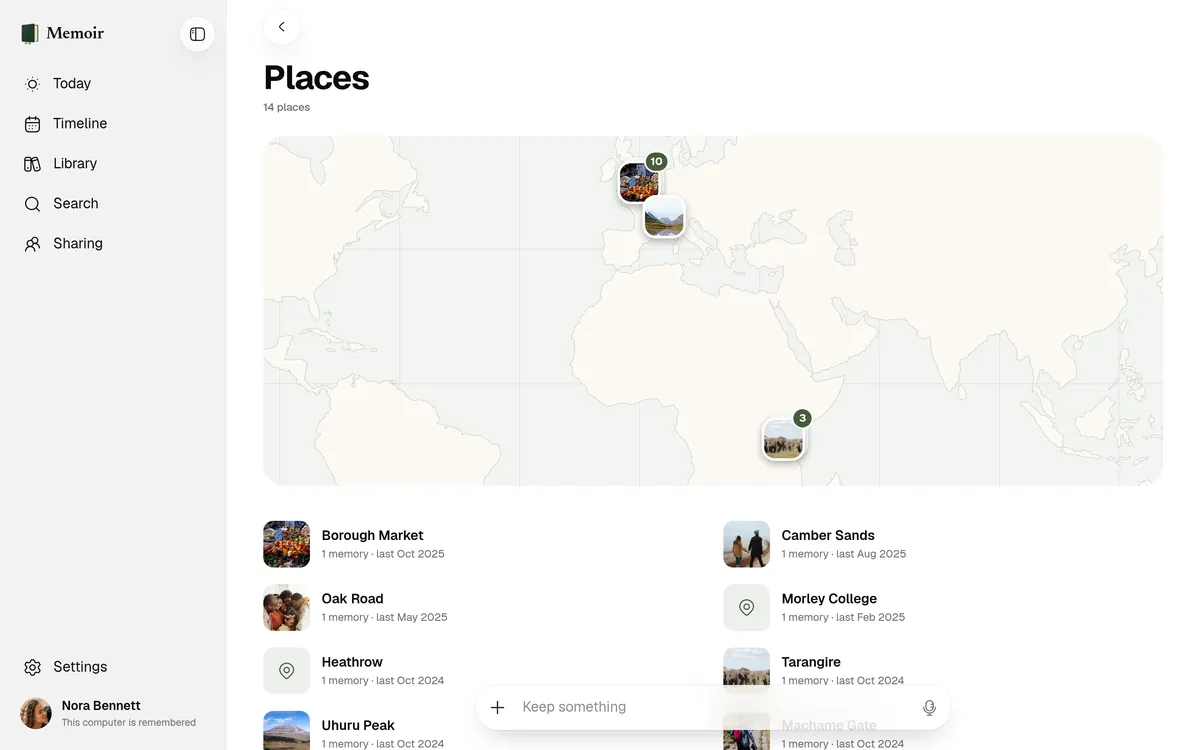Click the Nora Bennett account name
1200x750 pixels.
101,705
